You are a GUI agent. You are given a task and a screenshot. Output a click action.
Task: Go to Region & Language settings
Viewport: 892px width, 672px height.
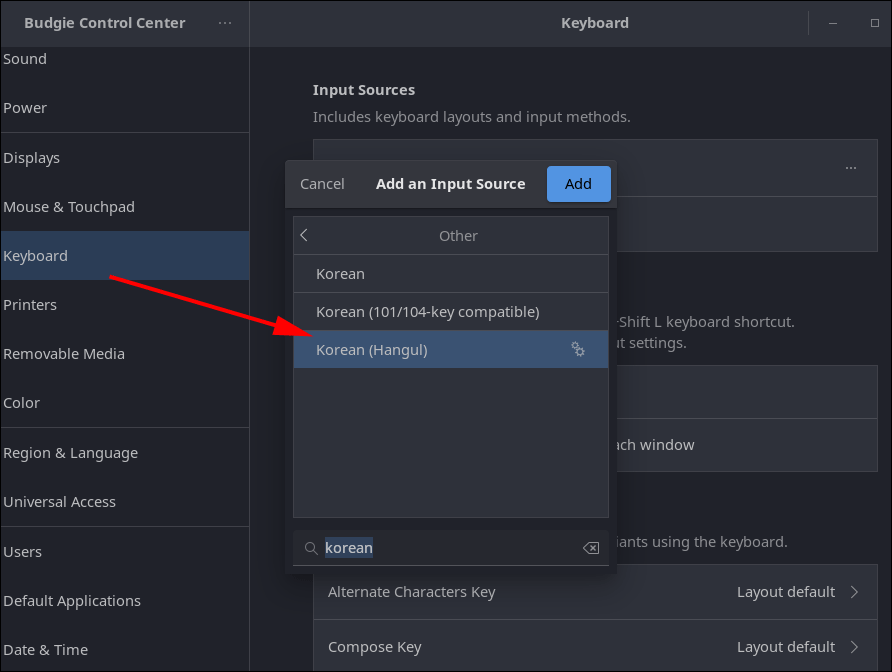125,453
